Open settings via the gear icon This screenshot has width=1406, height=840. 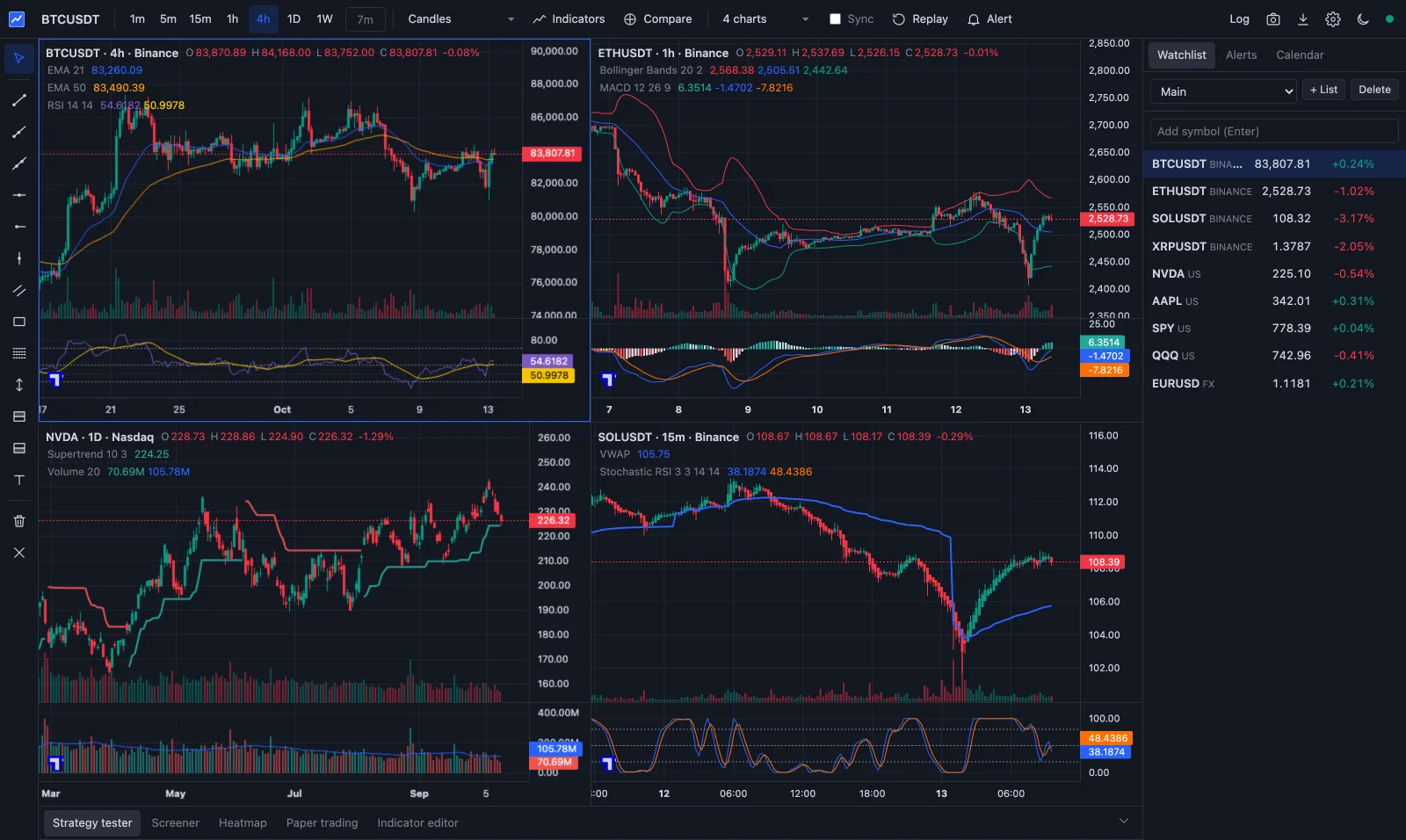(1333, 19)
